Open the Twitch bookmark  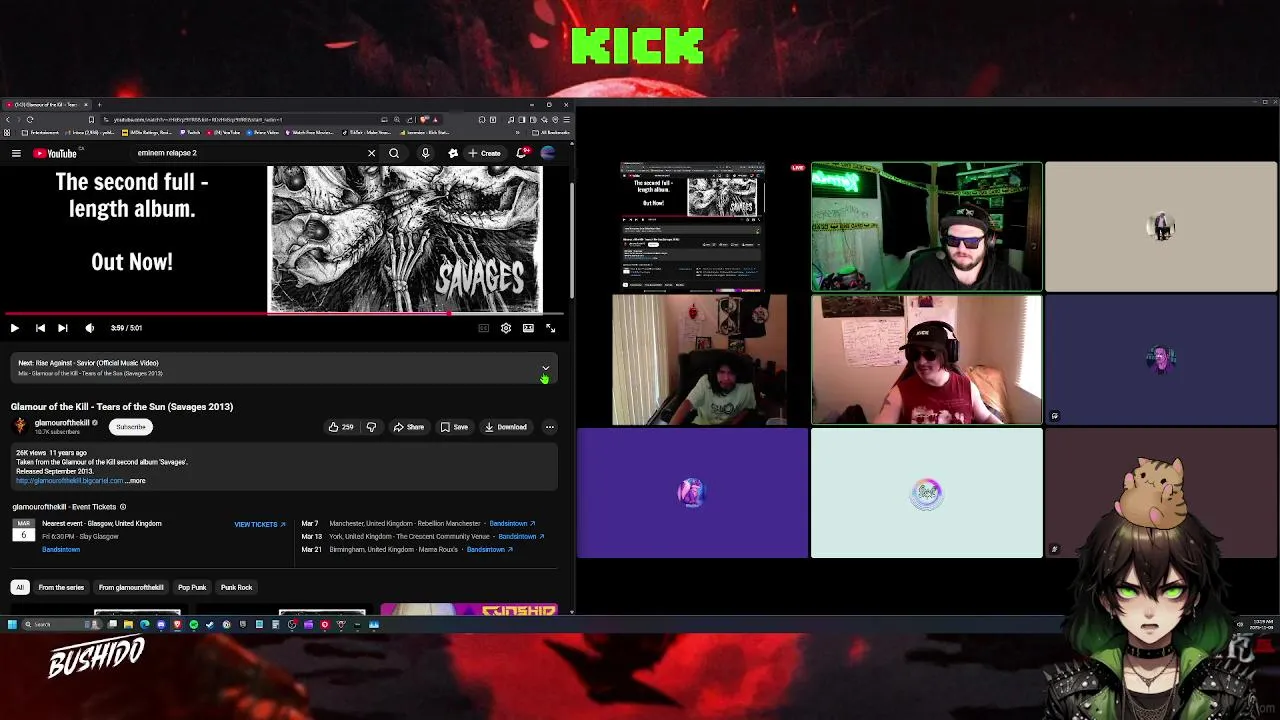(x=190, y=132)
